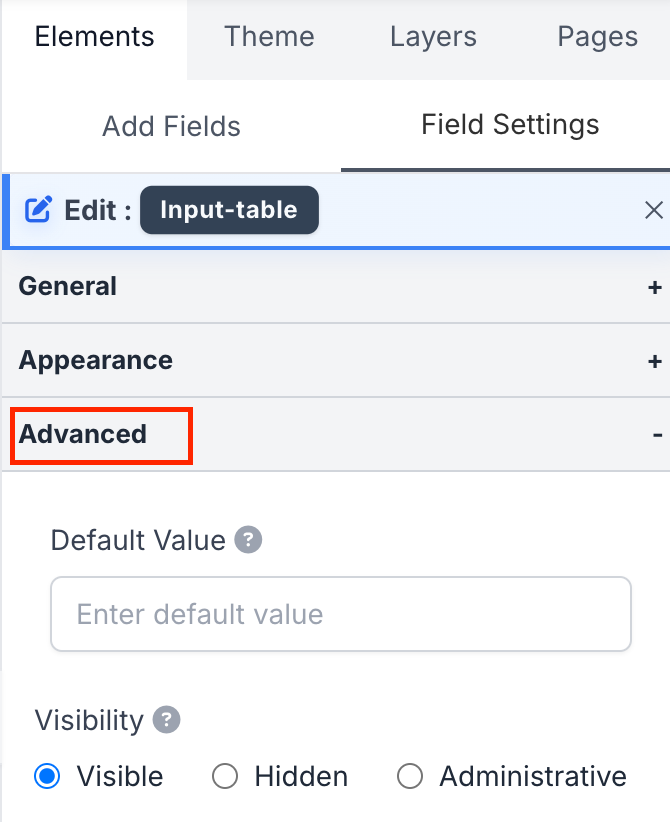Choose the Administrative visibility option
The width and height of the screenshot is (670, 822).
click(x=410, y=777)
